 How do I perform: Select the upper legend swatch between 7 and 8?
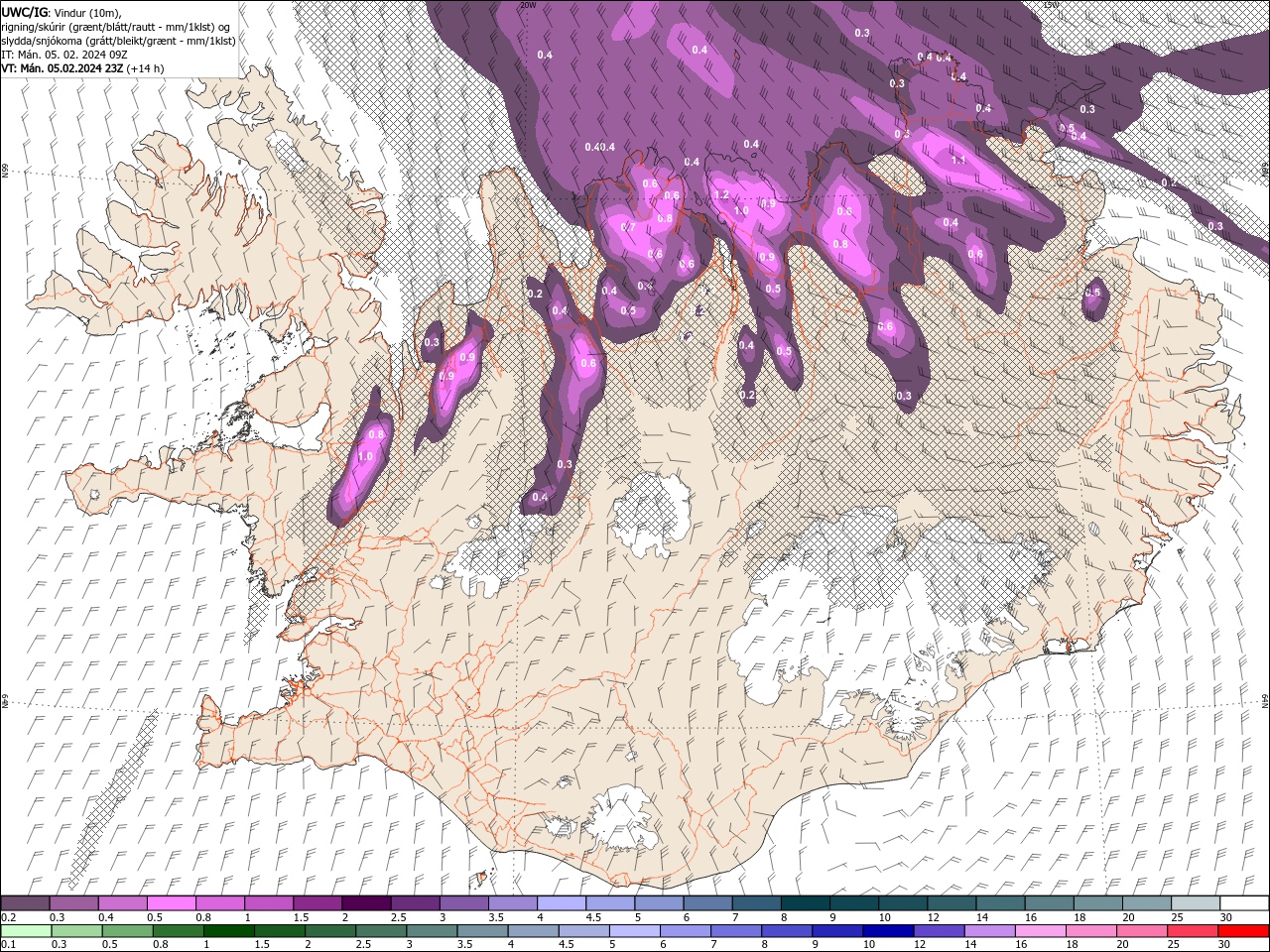[755, 903]
